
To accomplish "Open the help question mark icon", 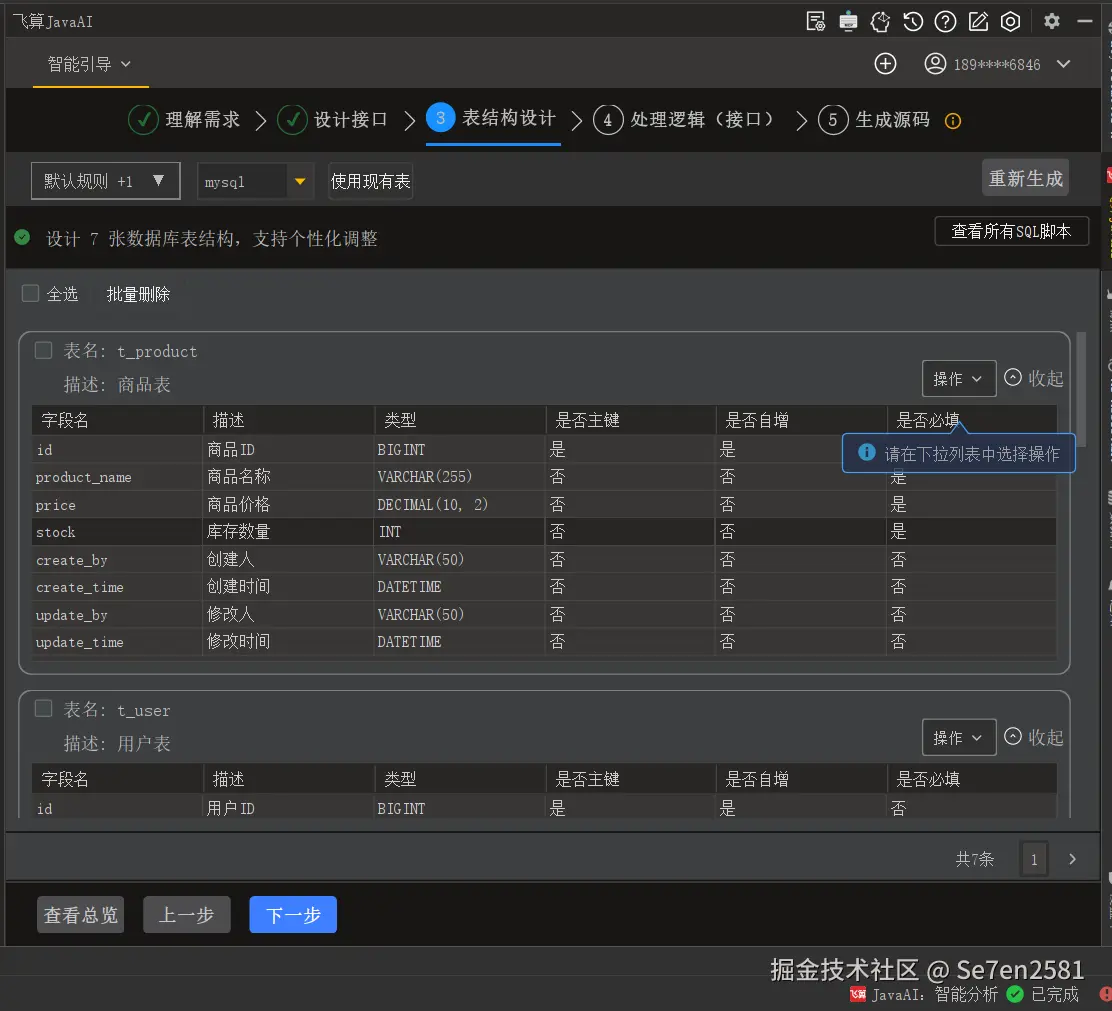I will tap(945, 21).
